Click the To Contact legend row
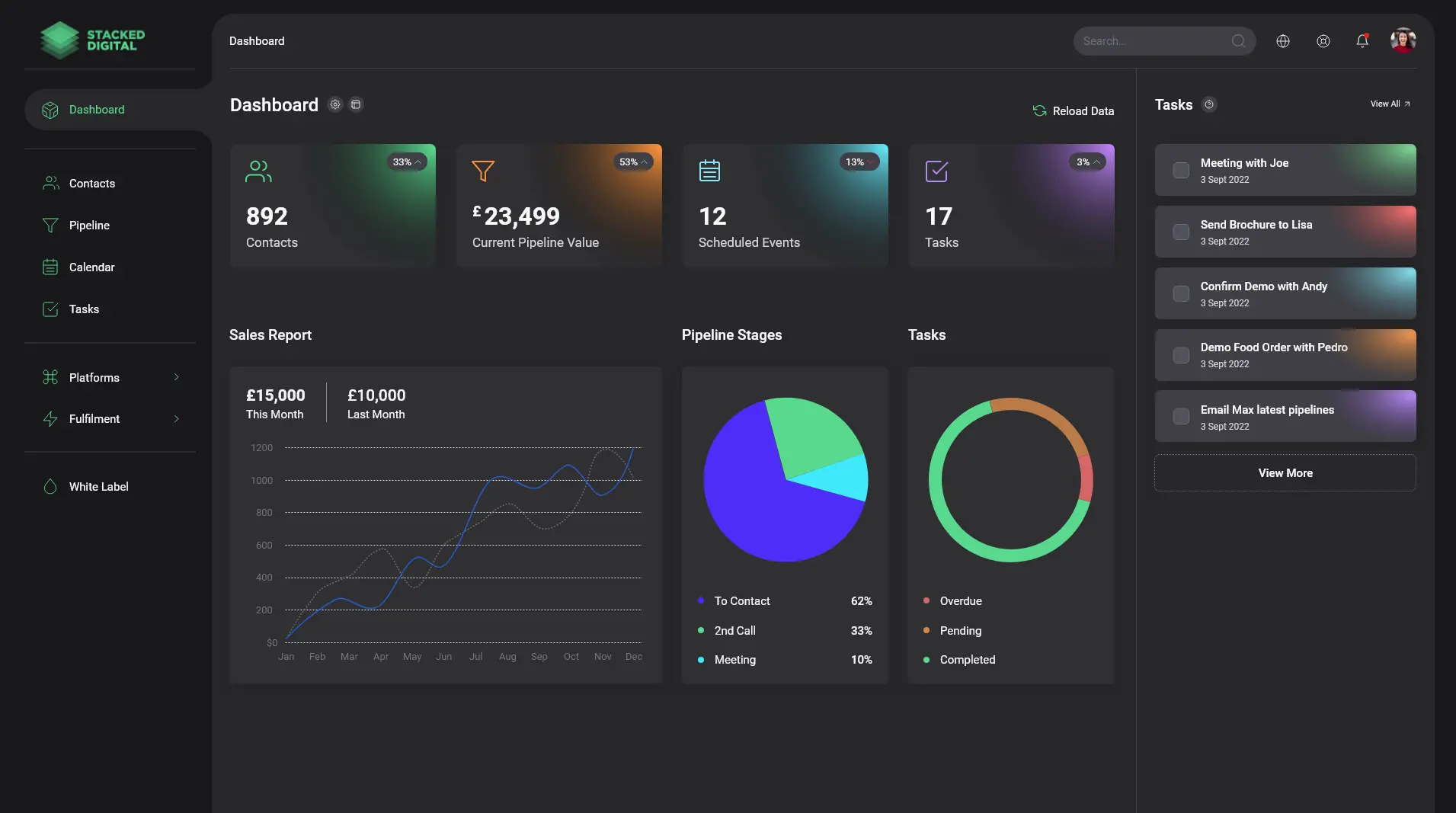This screenshot has width=1456, height=813. [785, 601]
